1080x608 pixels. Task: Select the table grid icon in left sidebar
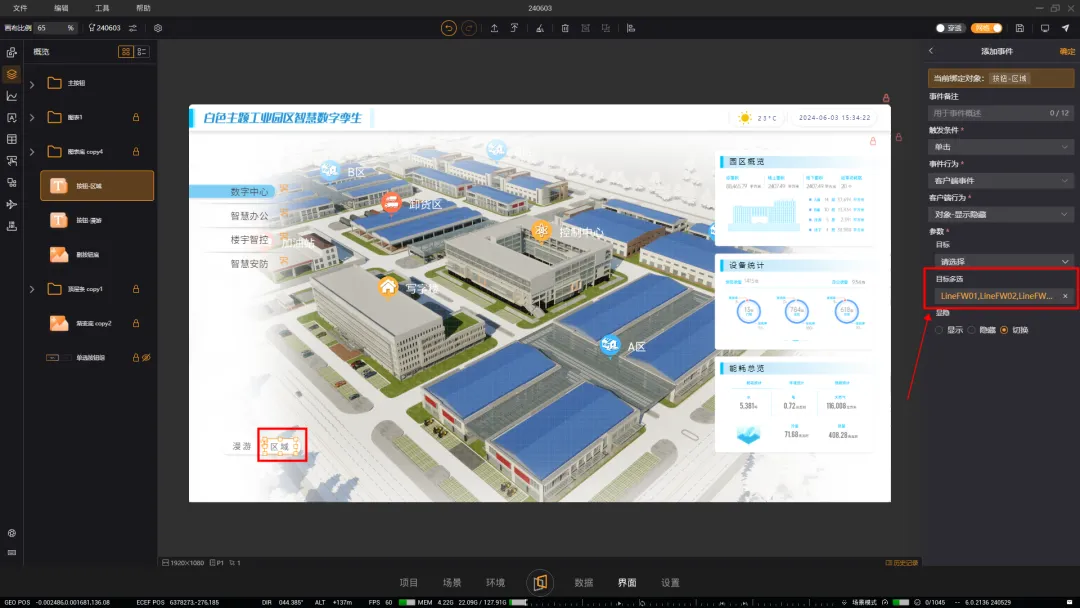pos(12,139)
